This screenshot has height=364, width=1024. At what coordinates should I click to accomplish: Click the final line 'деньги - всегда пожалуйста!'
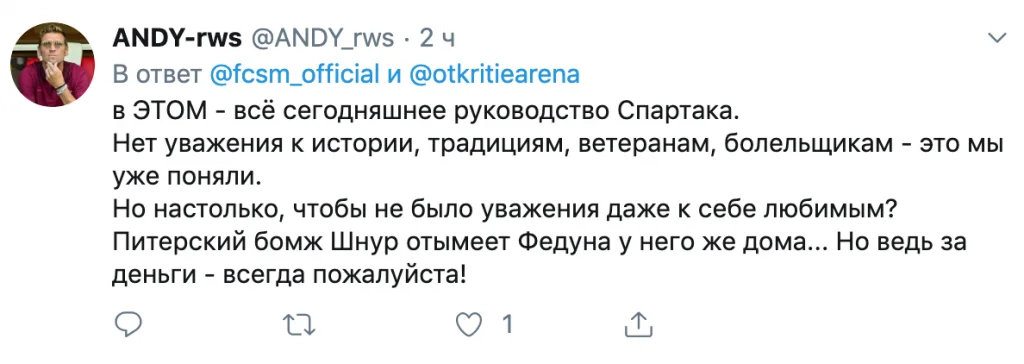coord(290,276)
